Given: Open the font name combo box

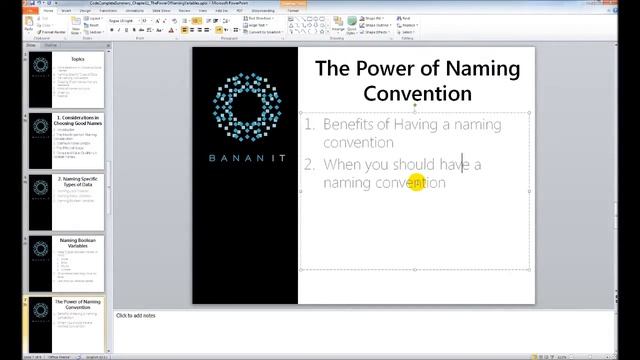Looking at the screenshot, I should (124, 21).
